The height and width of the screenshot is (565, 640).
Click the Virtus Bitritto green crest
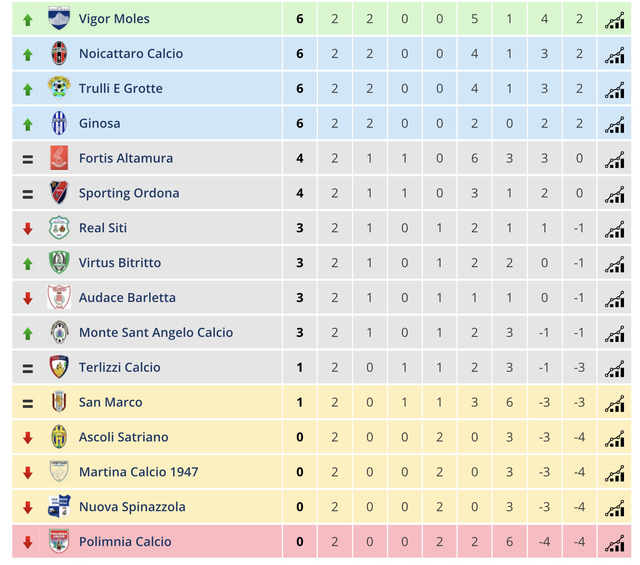(x=59, y=263)
